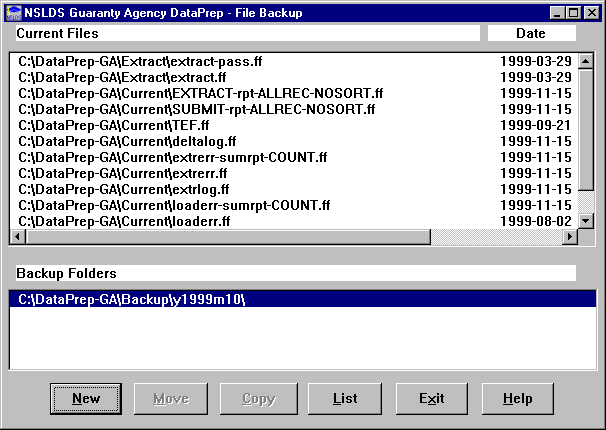Click the New button
This screenshot has width=606, height=430.
click(86, 399)
